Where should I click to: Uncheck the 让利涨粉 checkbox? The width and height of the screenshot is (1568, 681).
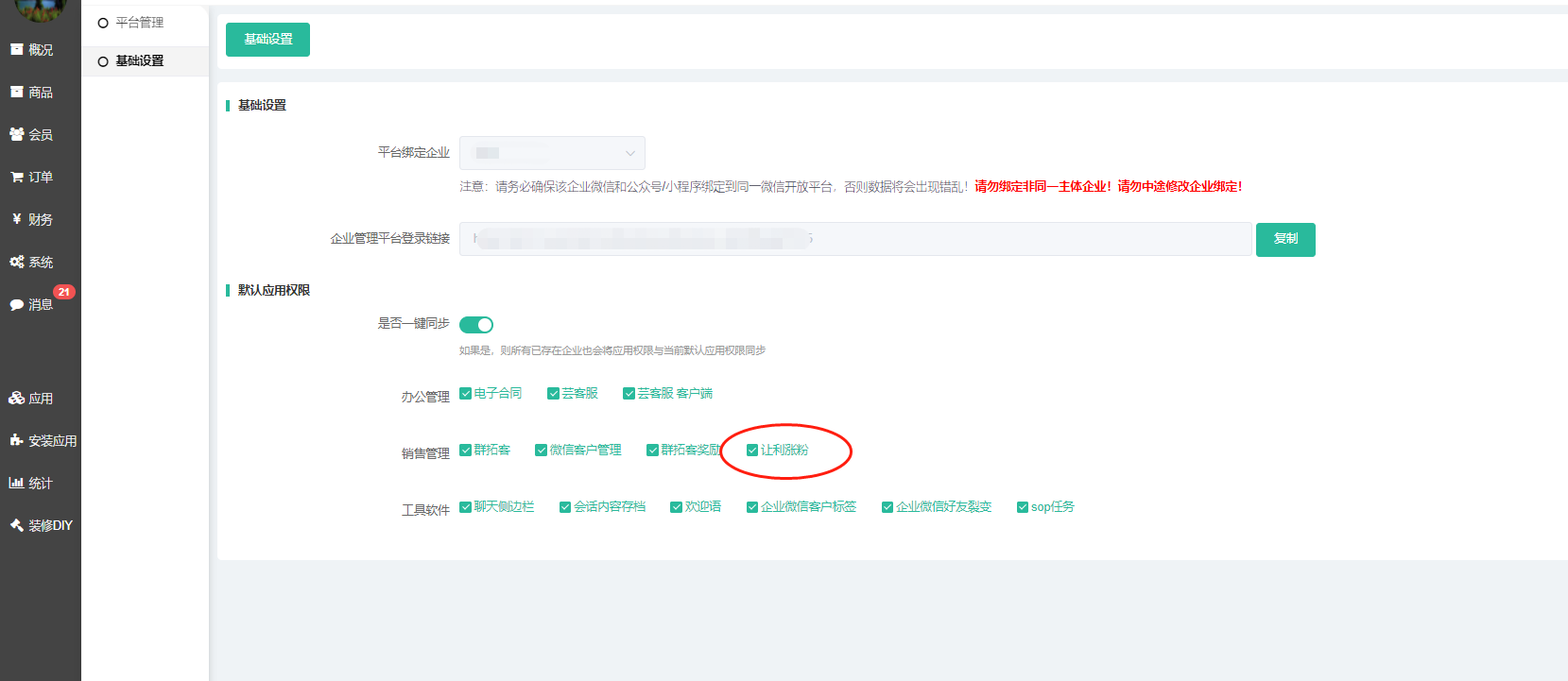point(752,451)
